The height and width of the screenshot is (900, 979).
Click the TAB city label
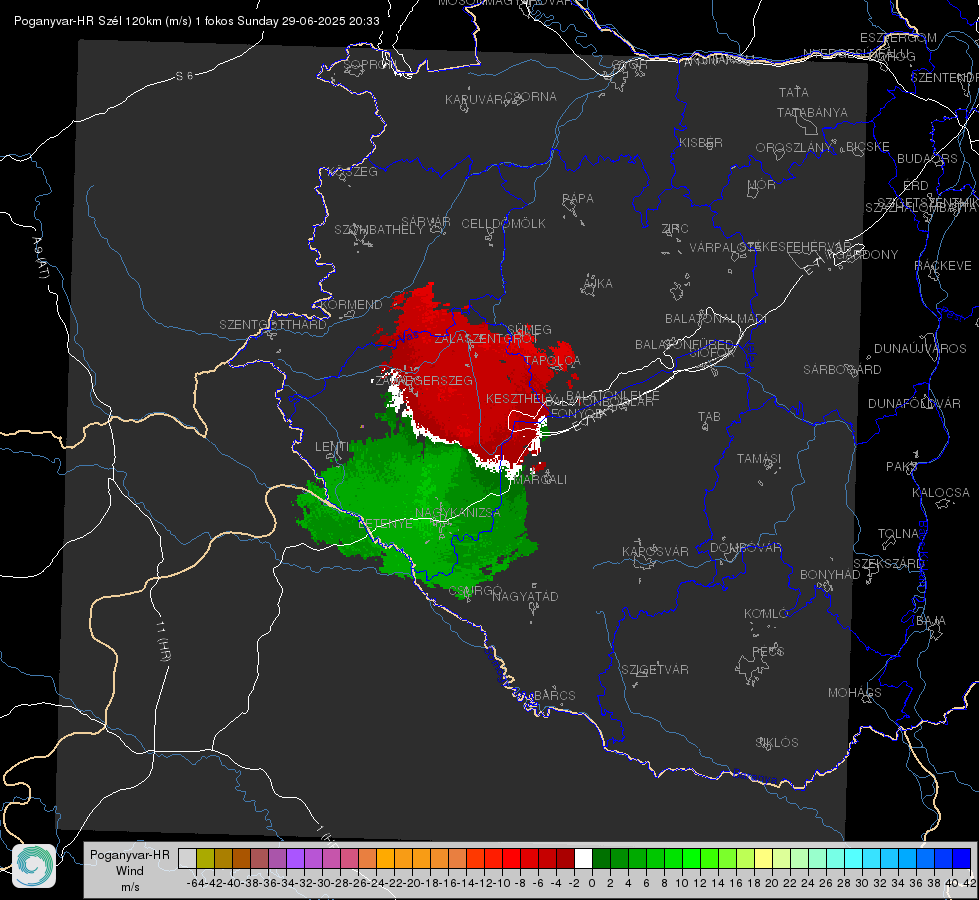click(x=709, y=417)
